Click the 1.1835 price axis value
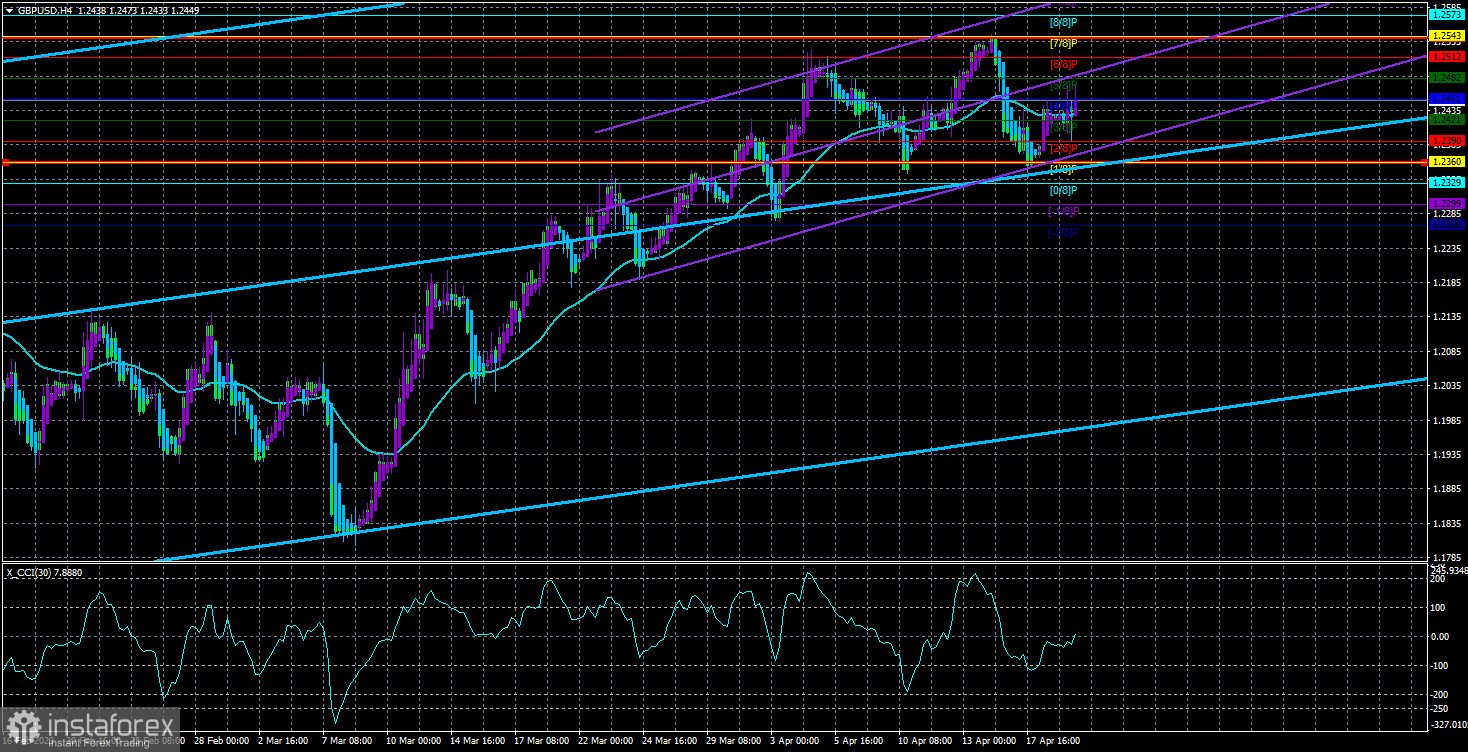This screenshot has height=752, width=1468. 1447,524
